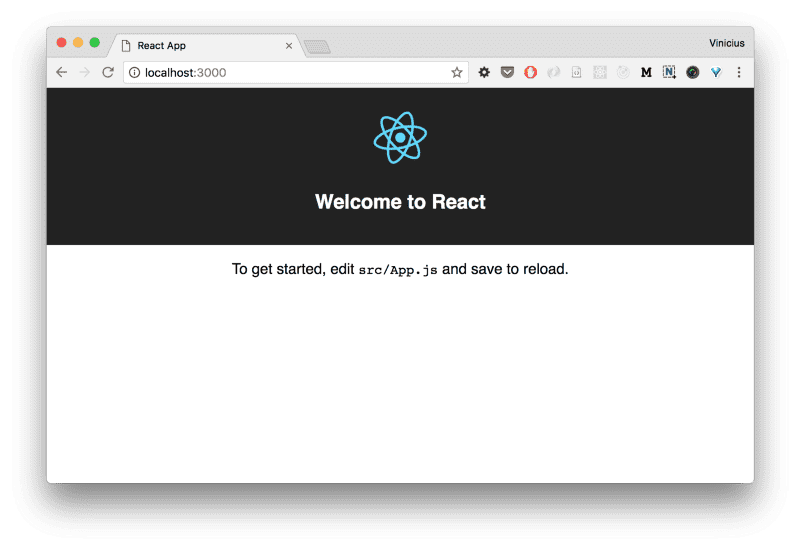This screenshot has width=800, height=549.
Task: Go back to the previous page
Action: click(62, 72)
